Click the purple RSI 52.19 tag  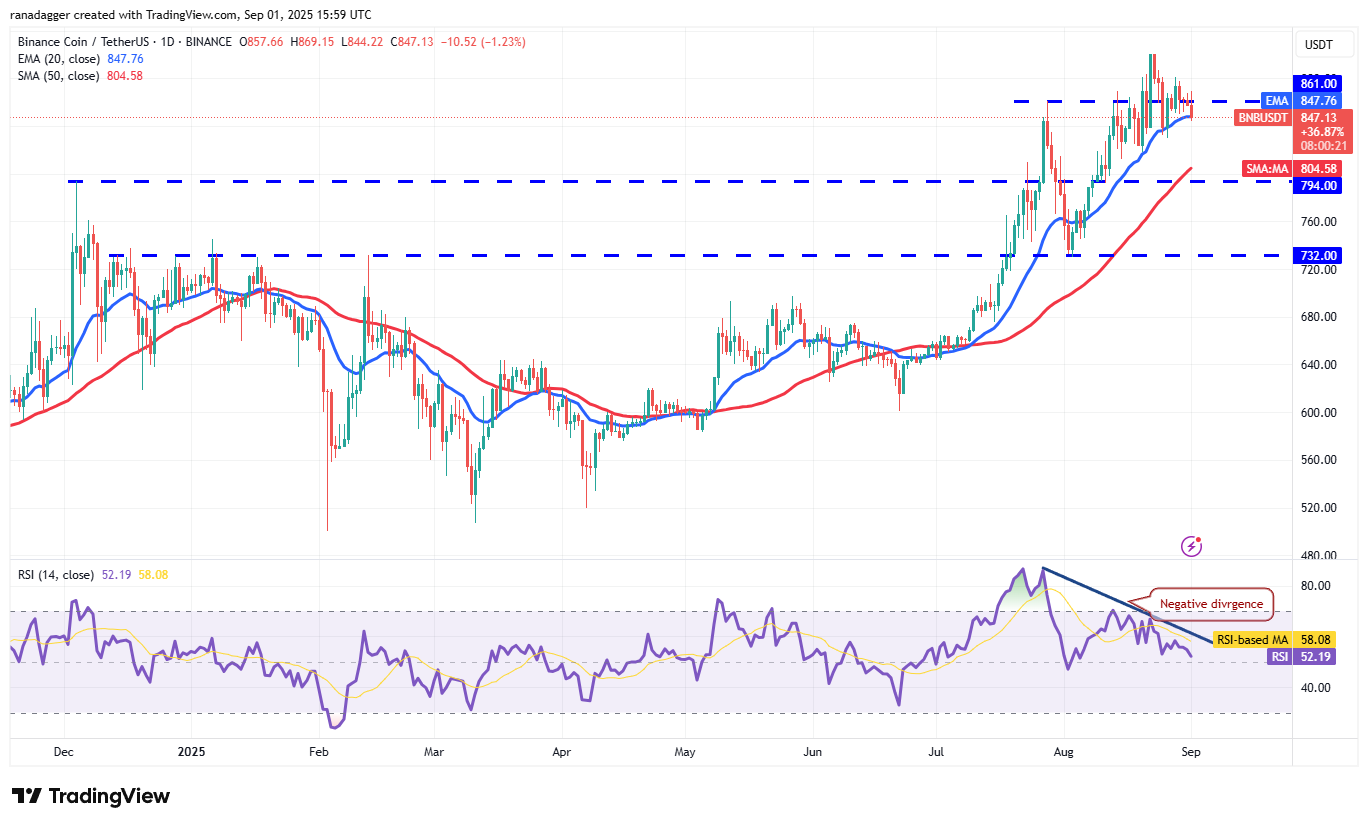(x=1303, y=656)
